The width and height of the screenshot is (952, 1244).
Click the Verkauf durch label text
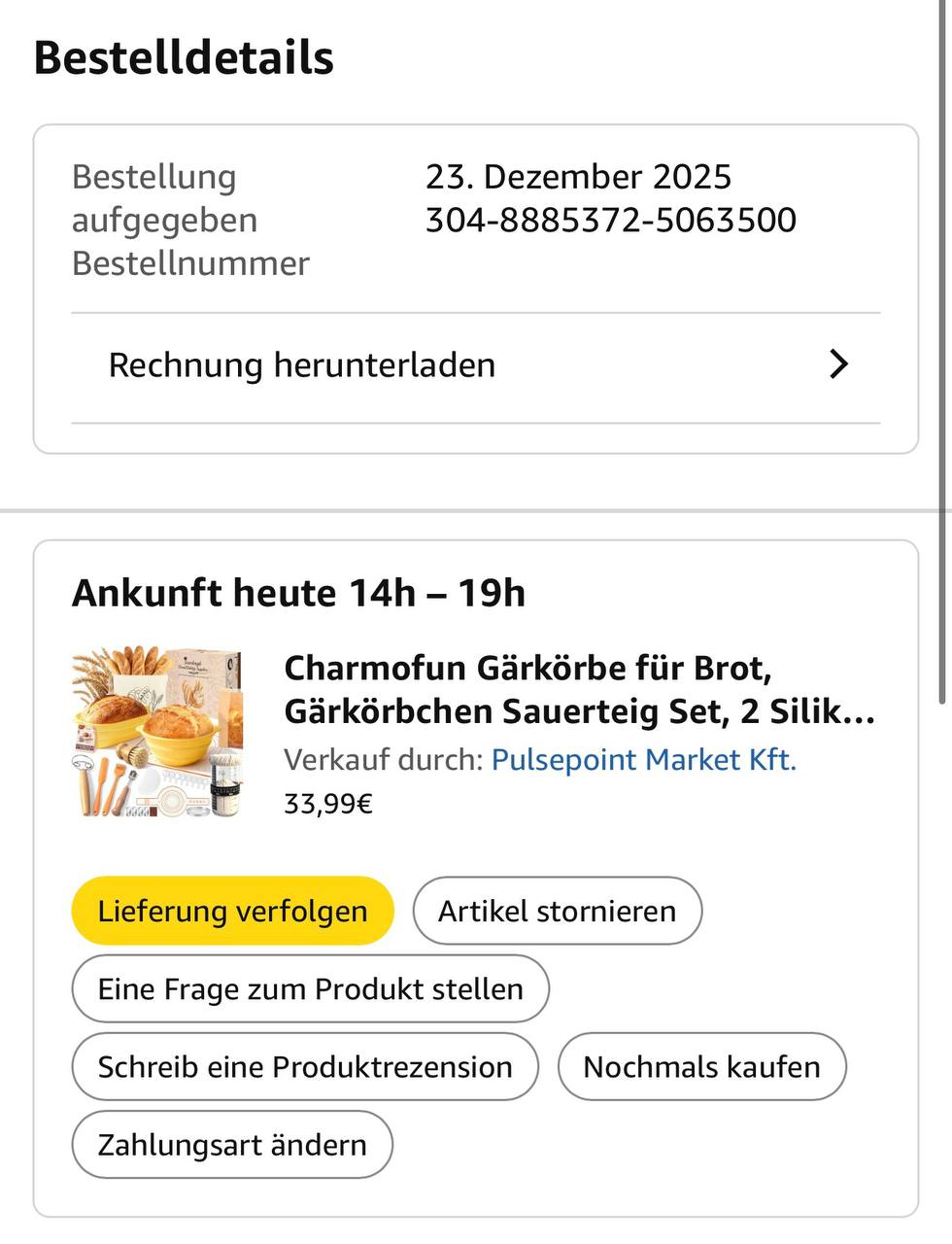(x=383, y=760)
